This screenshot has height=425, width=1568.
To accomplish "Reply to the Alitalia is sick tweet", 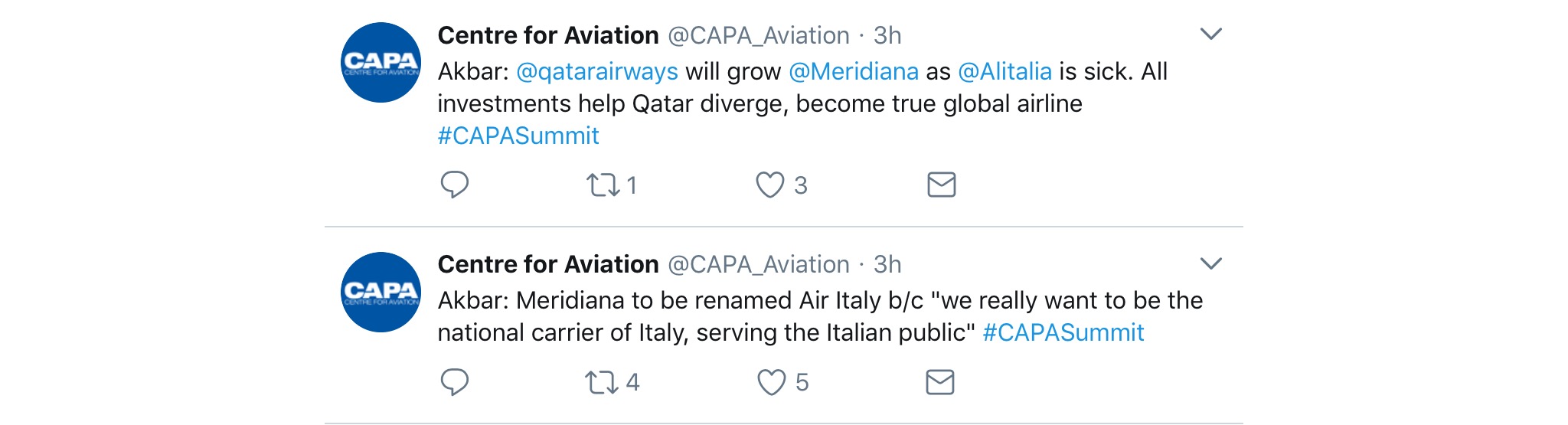I will 454,185.
